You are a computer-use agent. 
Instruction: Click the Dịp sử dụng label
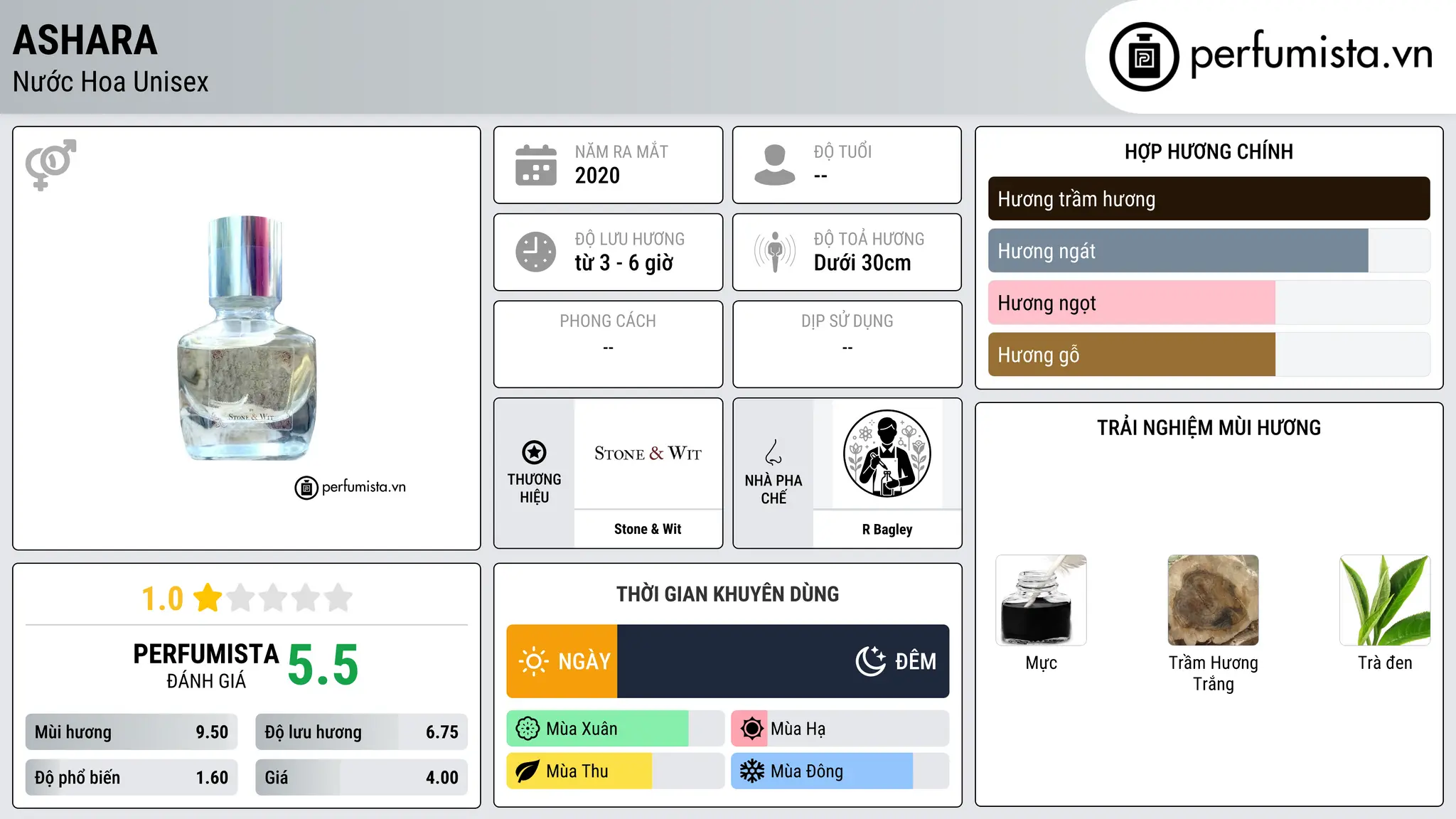[847, 321]
